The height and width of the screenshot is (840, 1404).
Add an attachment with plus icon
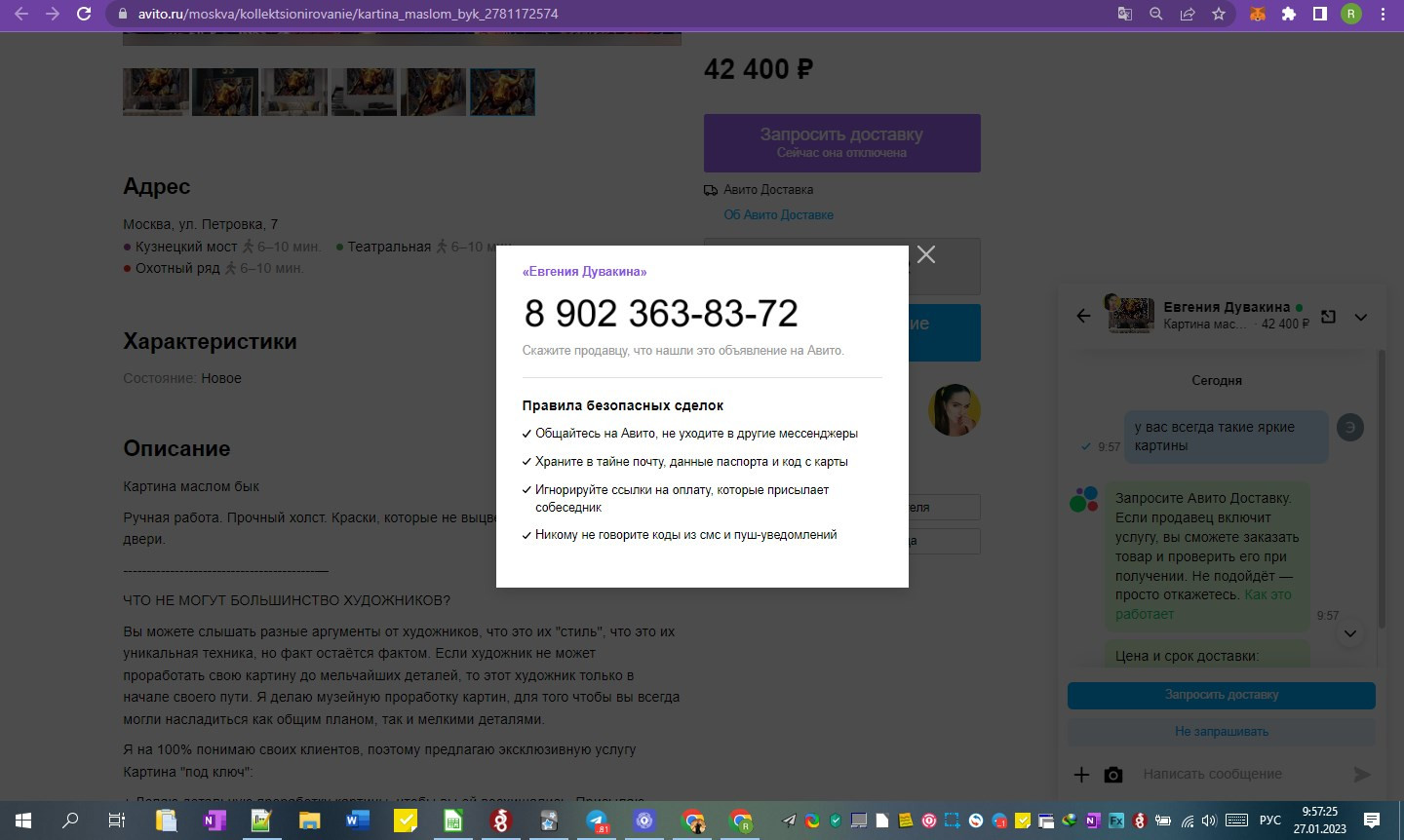pyautogui.click(x=1081, y=775)
